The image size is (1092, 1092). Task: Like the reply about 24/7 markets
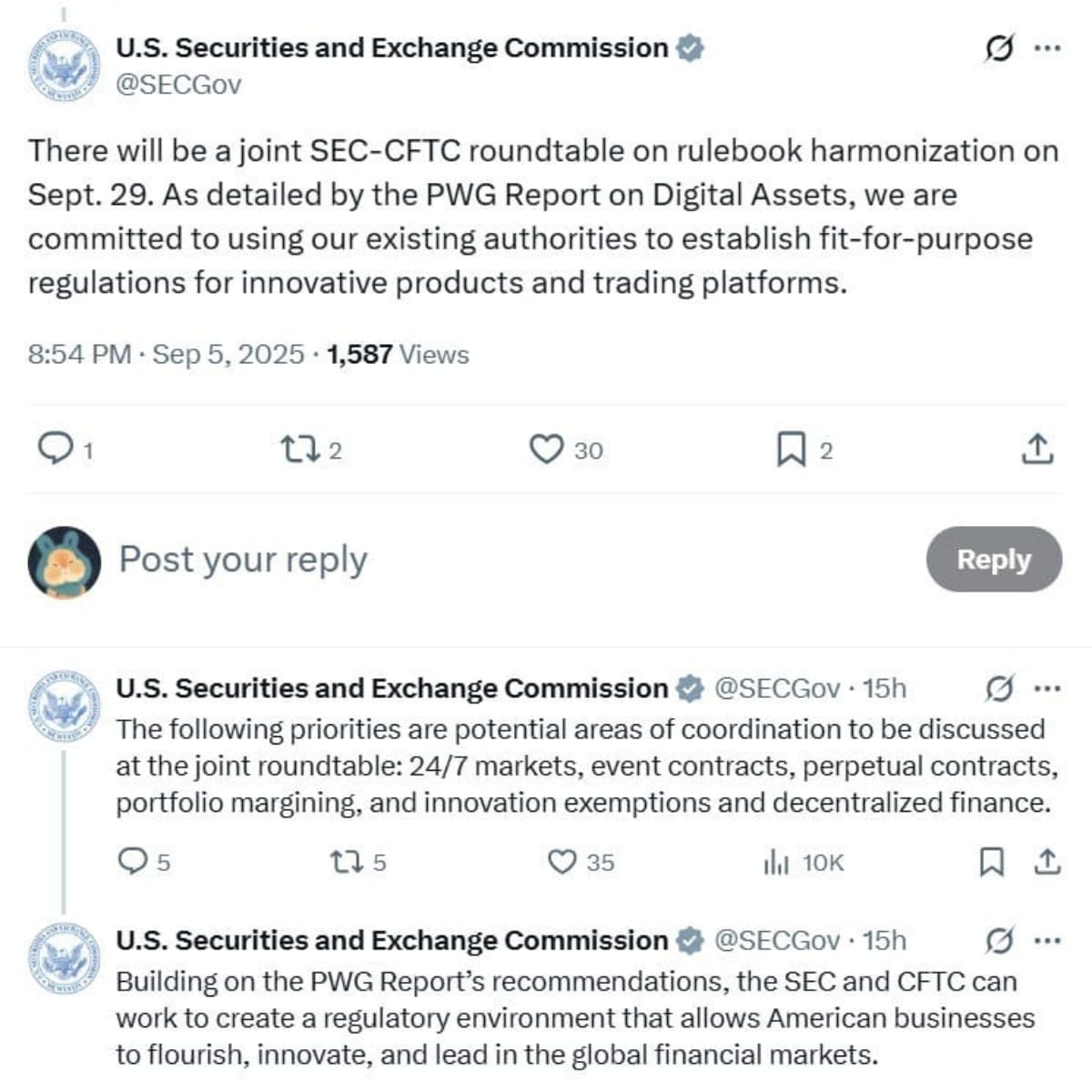pos(562,862)
